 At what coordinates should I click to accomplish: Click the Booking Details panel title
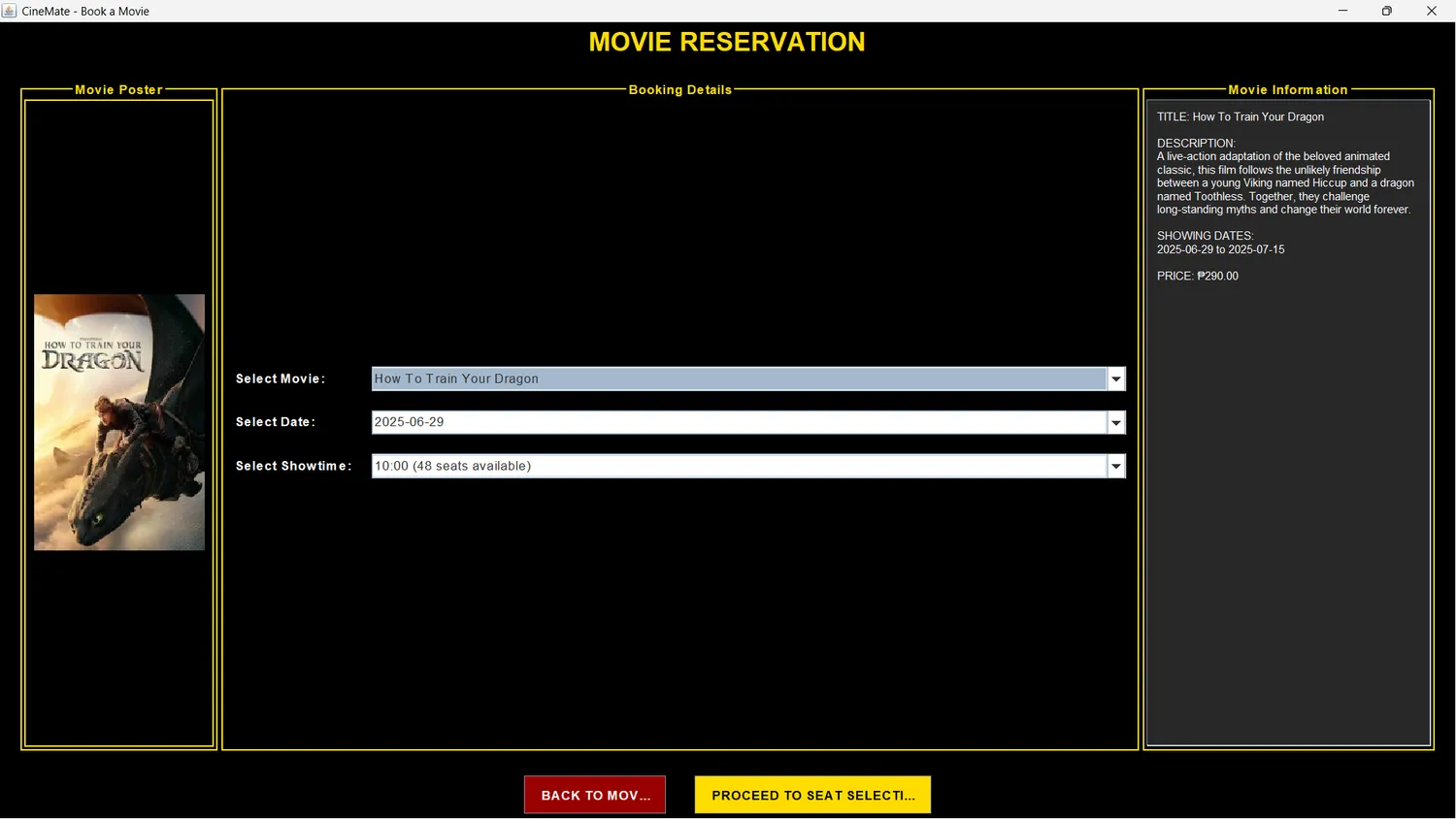(680, 89)
